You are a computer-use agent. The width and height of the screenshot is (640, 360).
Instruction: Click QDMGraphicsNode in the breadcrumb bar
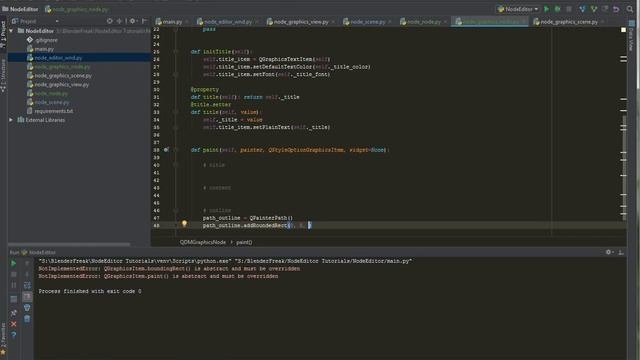point(203,242)
